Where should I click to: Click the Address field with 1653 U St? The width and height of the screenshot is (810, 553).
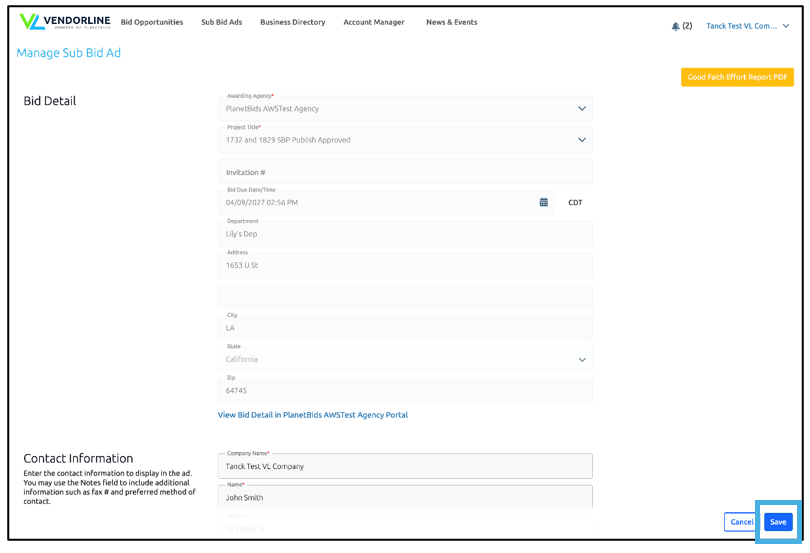(405, 265)
